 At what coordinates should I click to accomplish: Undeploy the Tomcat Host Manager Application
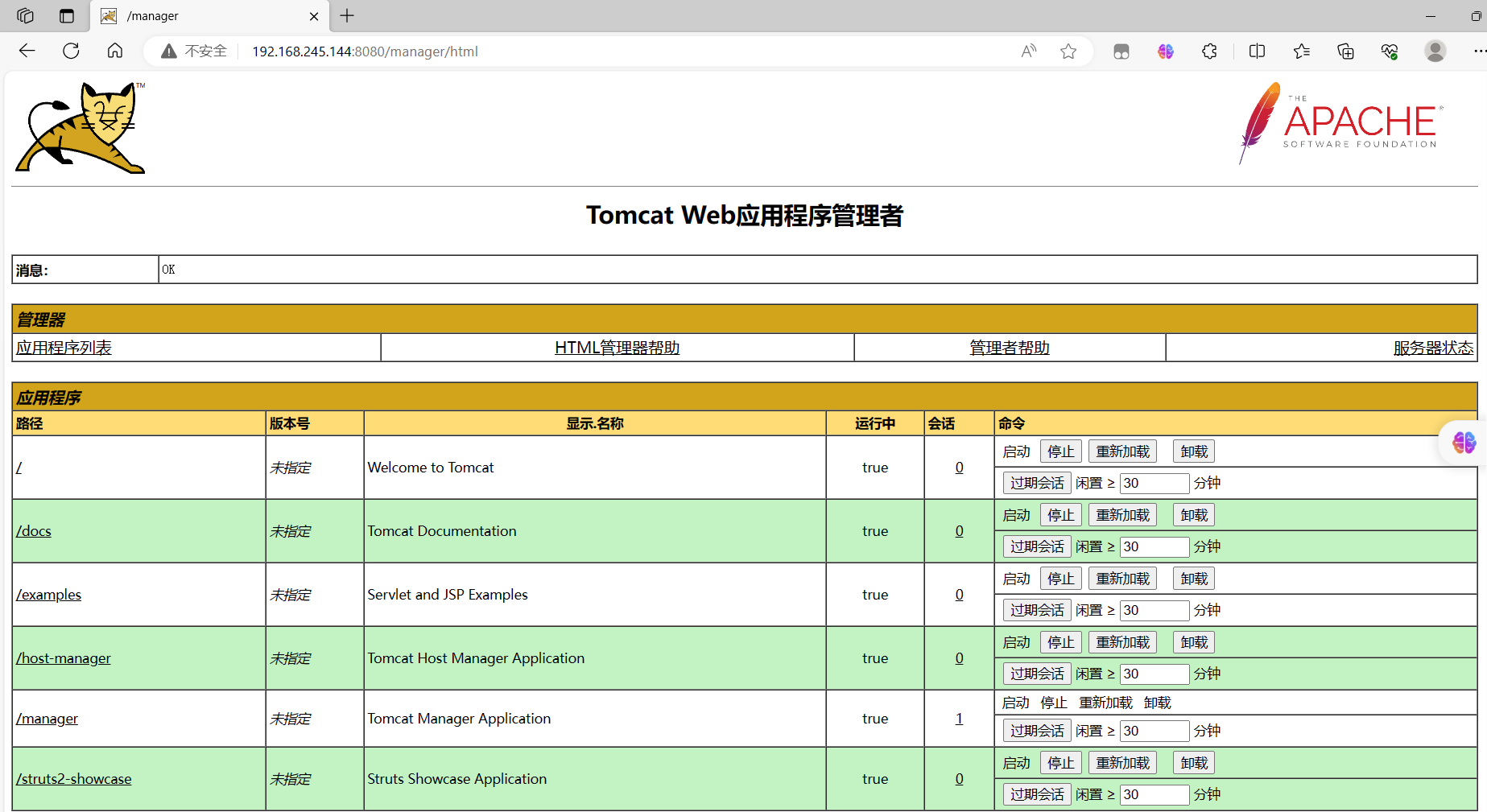[x=1194, y=642]
